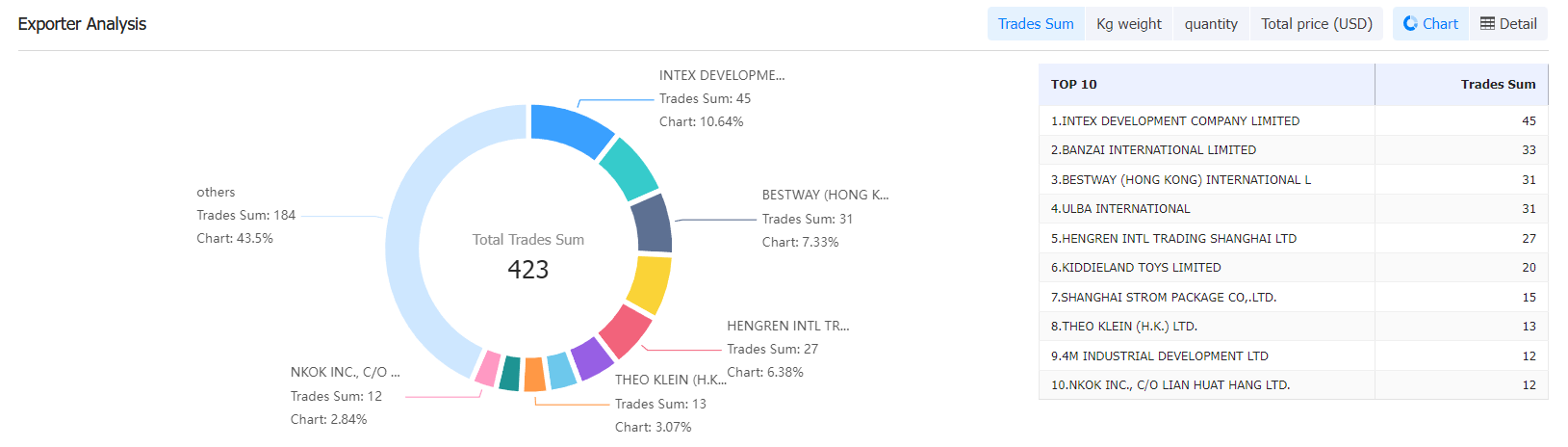Click row 5.HENGREN INTL TRADING SHANGHAI LTD

click(x=1293, y=238)
